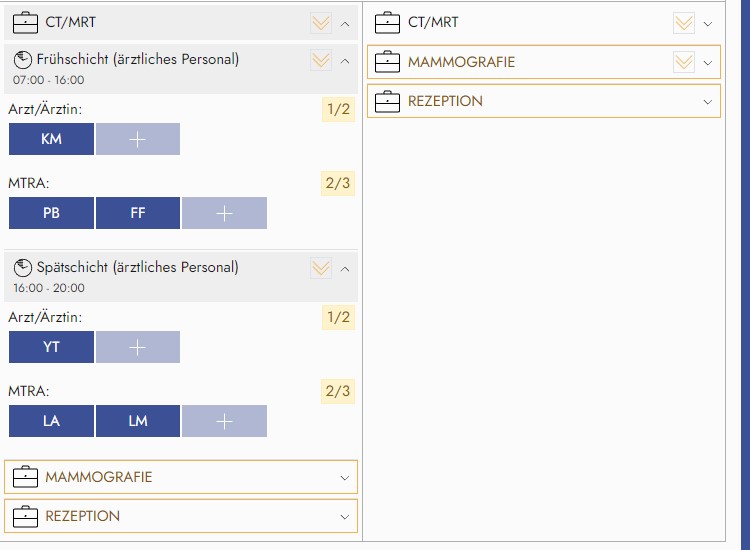This screenshot has height=550, width=750.
Task: Click the briefcase icon beside left CT/MRT
Action: [x=25, y=22]
